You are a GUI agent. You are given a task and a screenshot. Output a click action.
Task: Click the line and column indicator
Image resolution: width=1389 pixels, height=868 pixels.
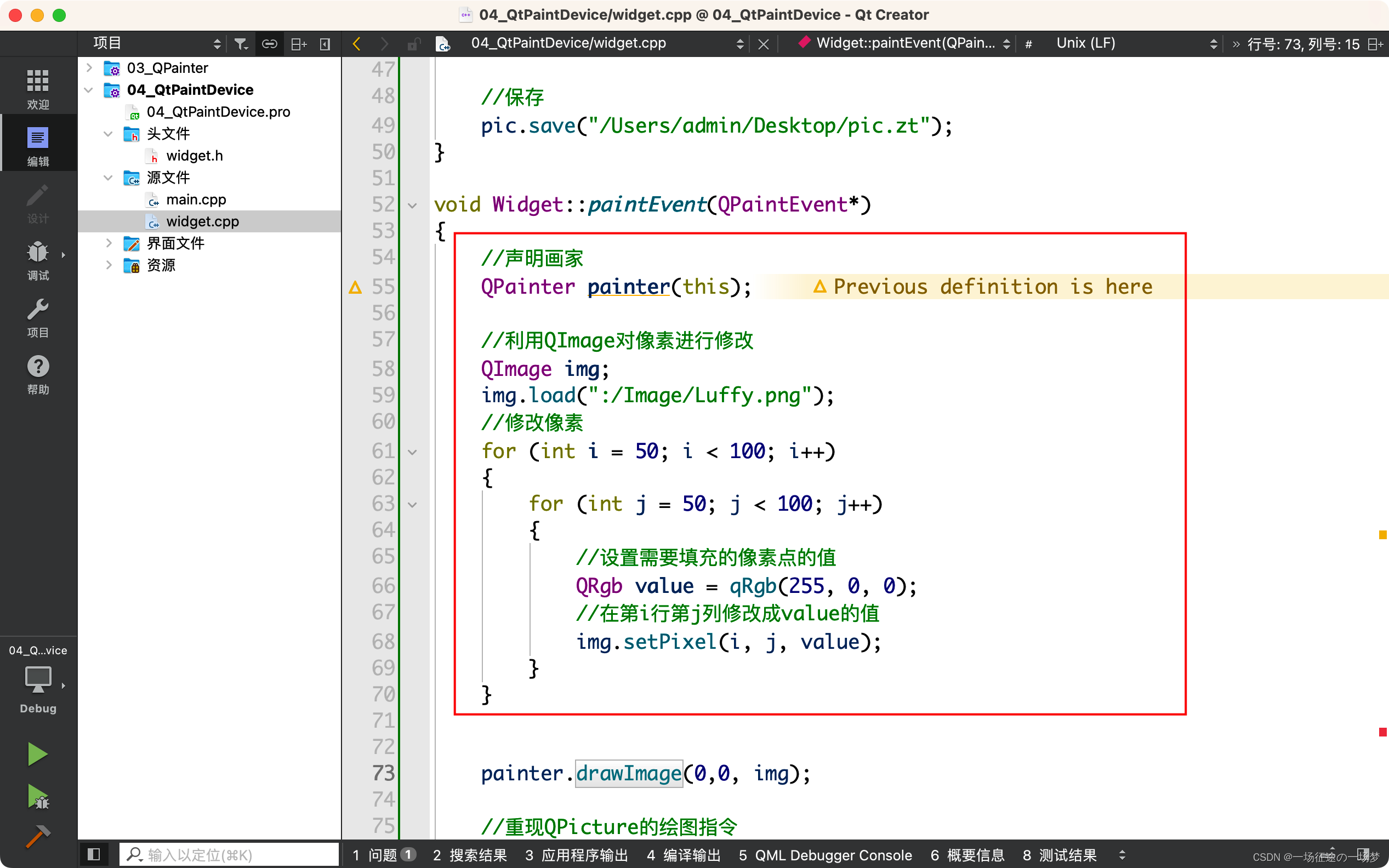(1303, 44)
